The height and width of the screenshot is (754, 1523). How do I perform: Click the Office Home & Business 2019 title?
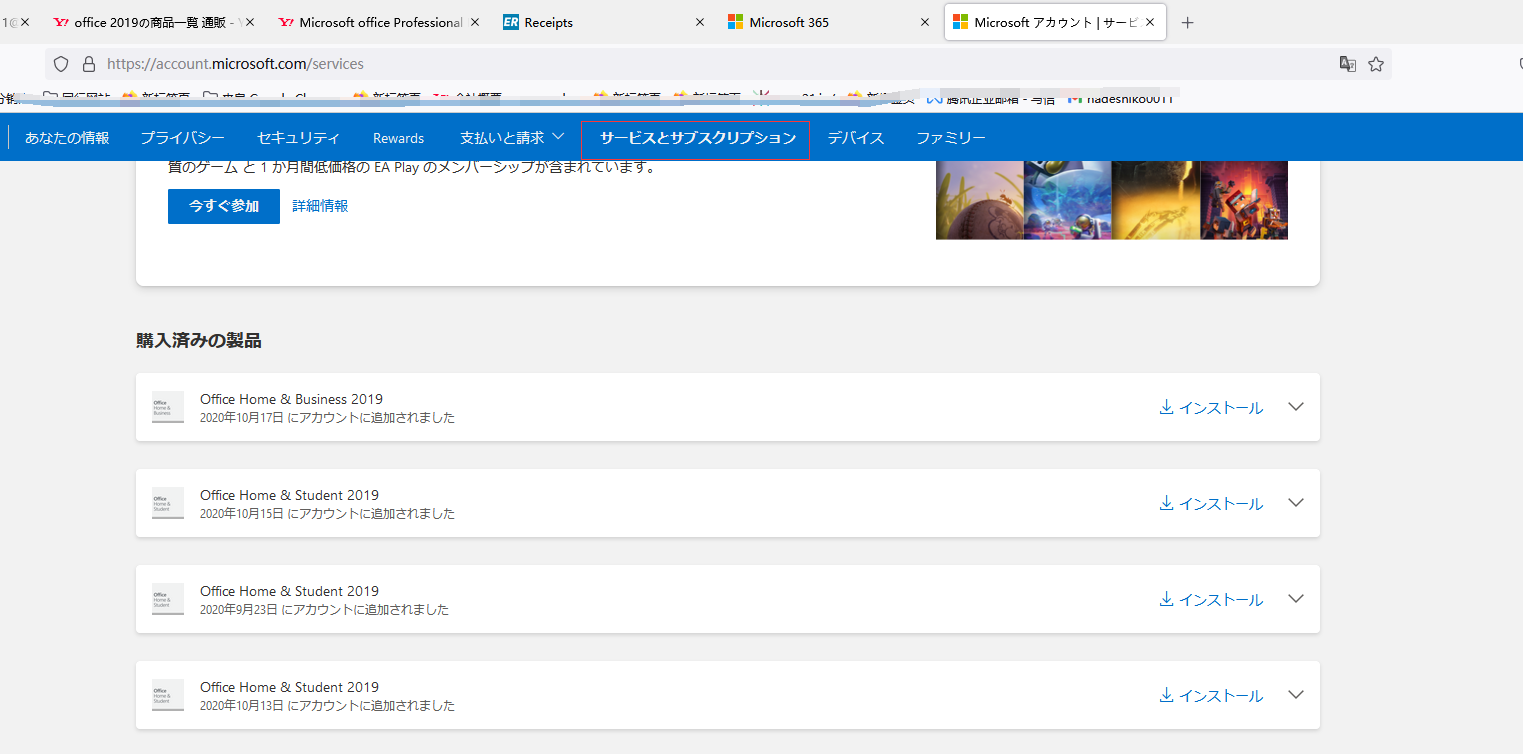click(291, 399)
